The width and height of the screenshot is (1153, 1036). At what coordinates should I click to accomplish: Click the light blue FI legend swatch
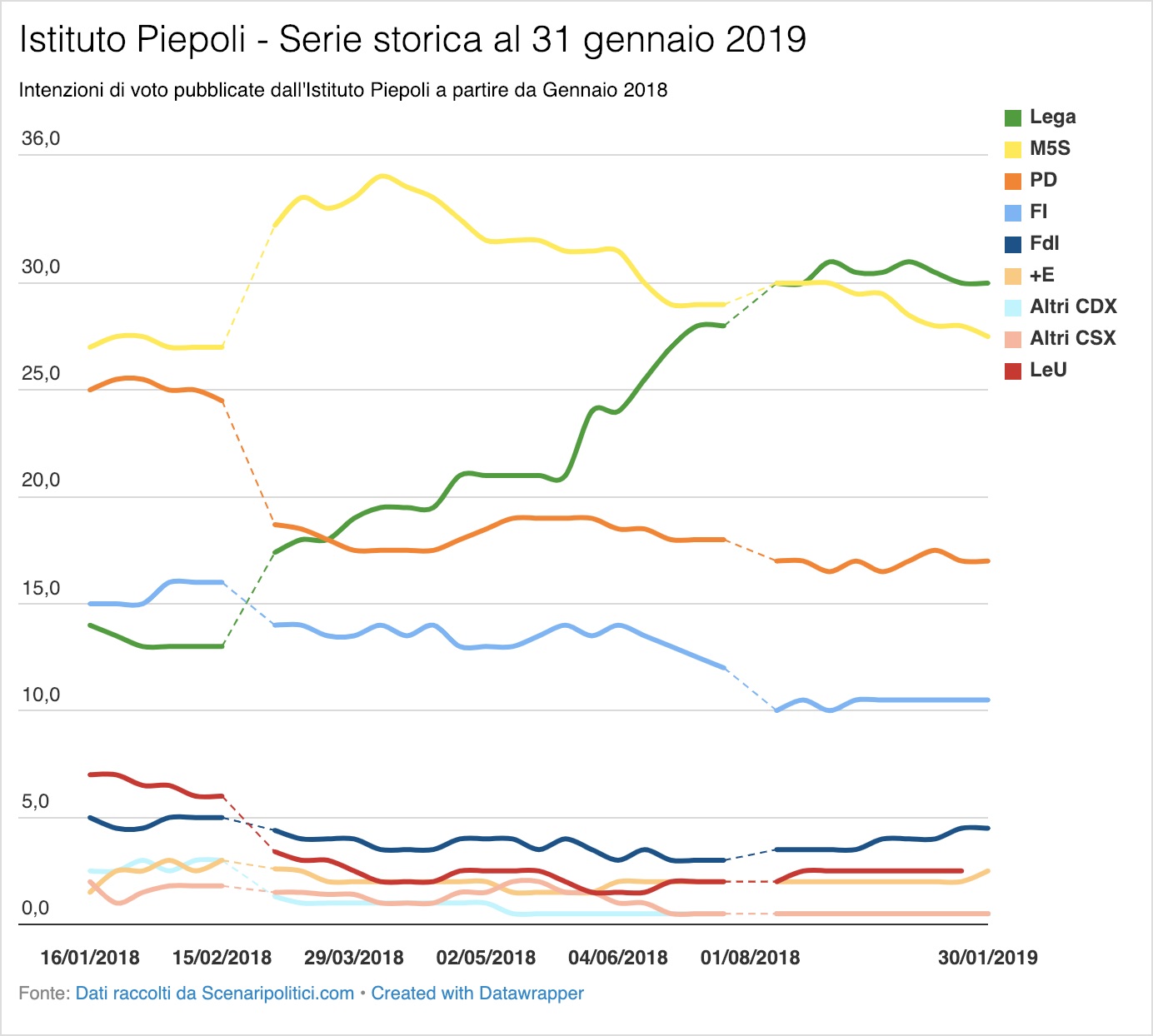pos(1013,213)
